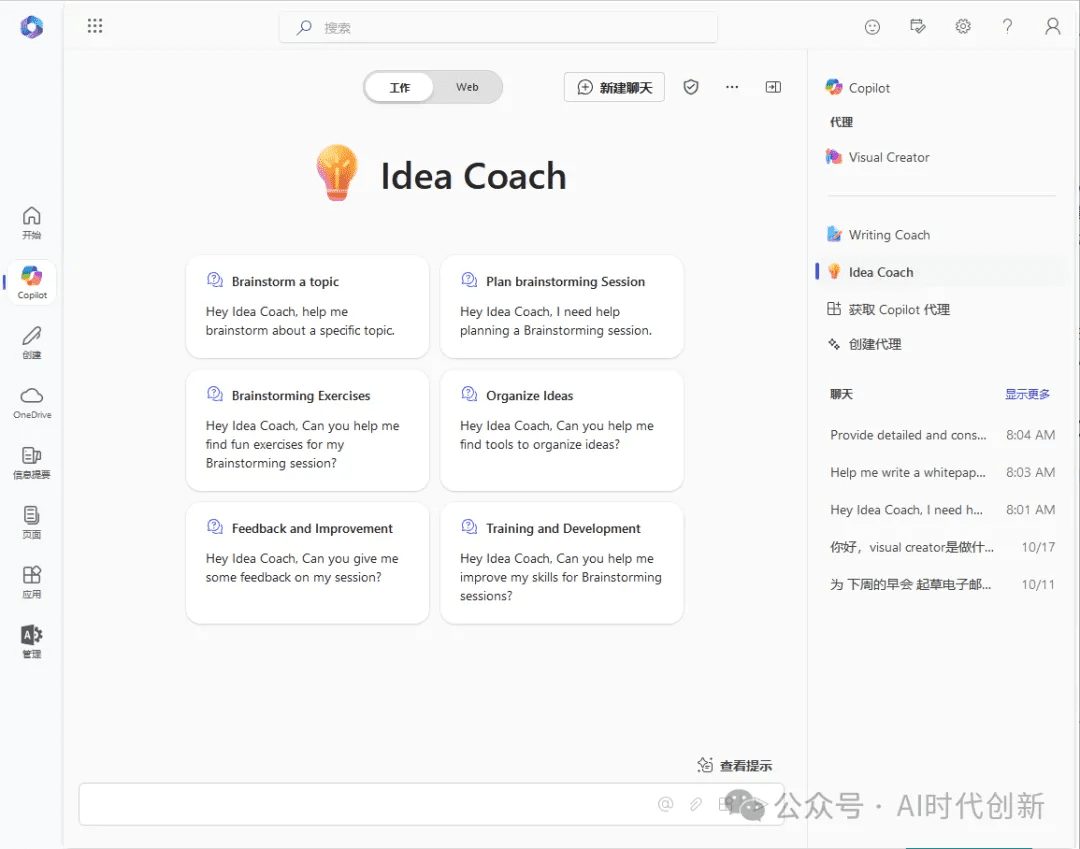Select Copilot in left sidebar

32,282
